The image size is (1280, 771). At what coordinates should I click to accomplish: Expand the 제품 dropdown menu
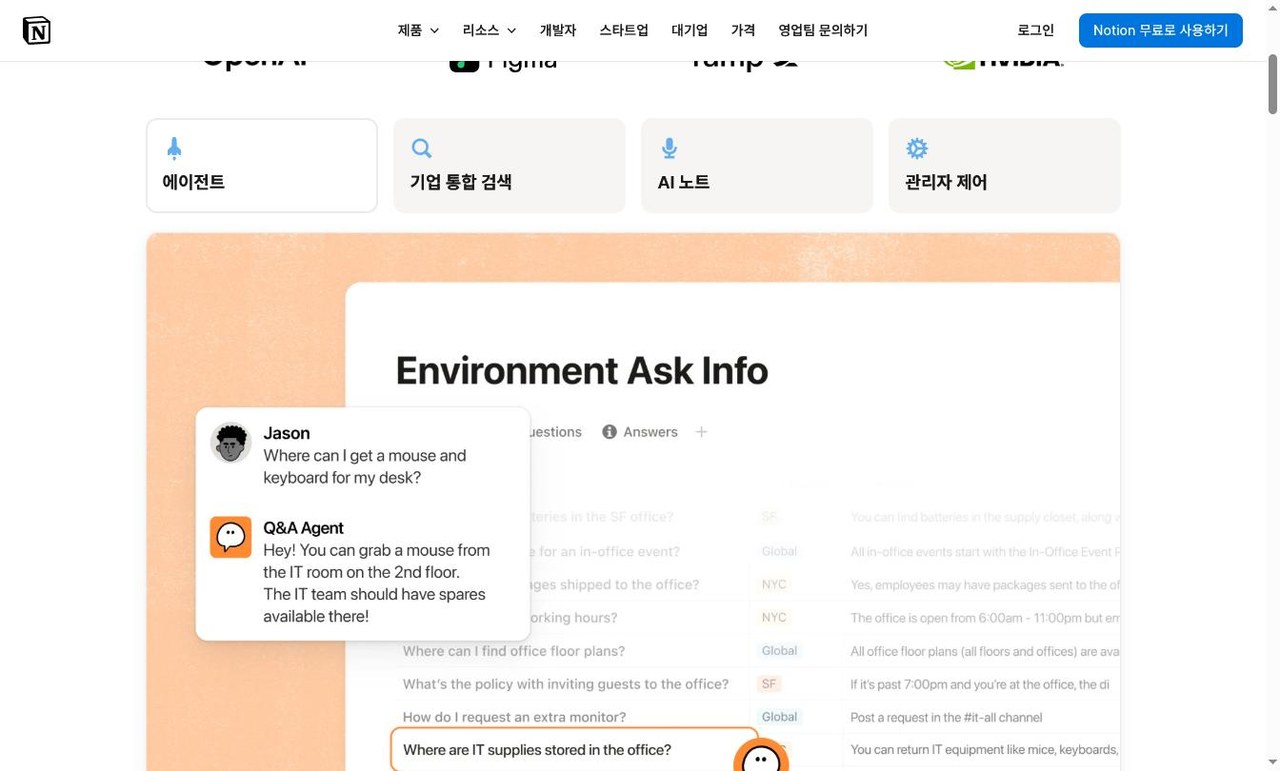(418, 30)
